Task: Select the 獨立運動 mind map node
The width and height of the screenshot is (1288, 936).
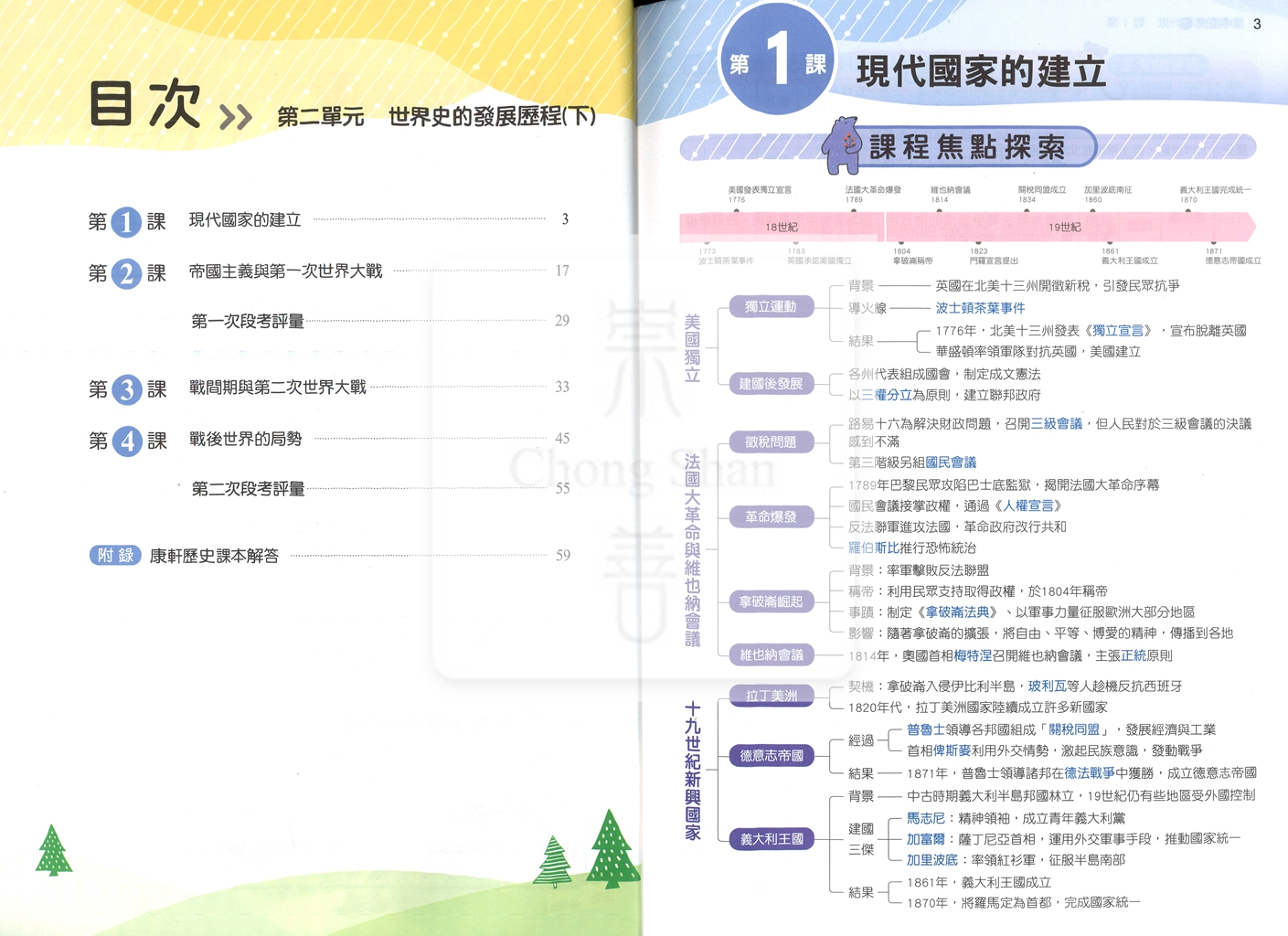Action: tap(771, 307)
